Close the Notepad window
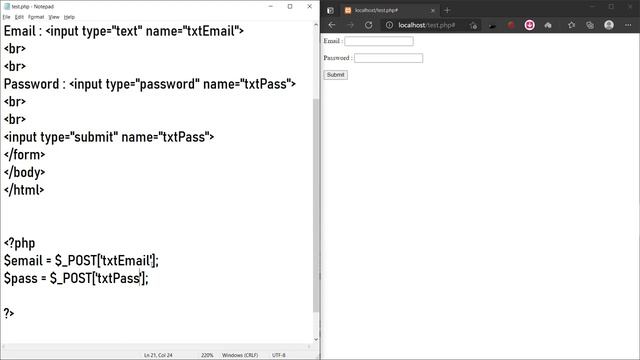 309,7
